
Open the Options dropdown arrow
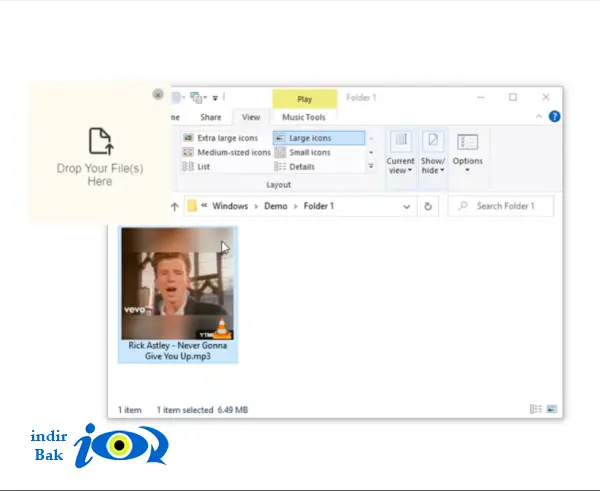pyautogui.click(x=467, y=170)
